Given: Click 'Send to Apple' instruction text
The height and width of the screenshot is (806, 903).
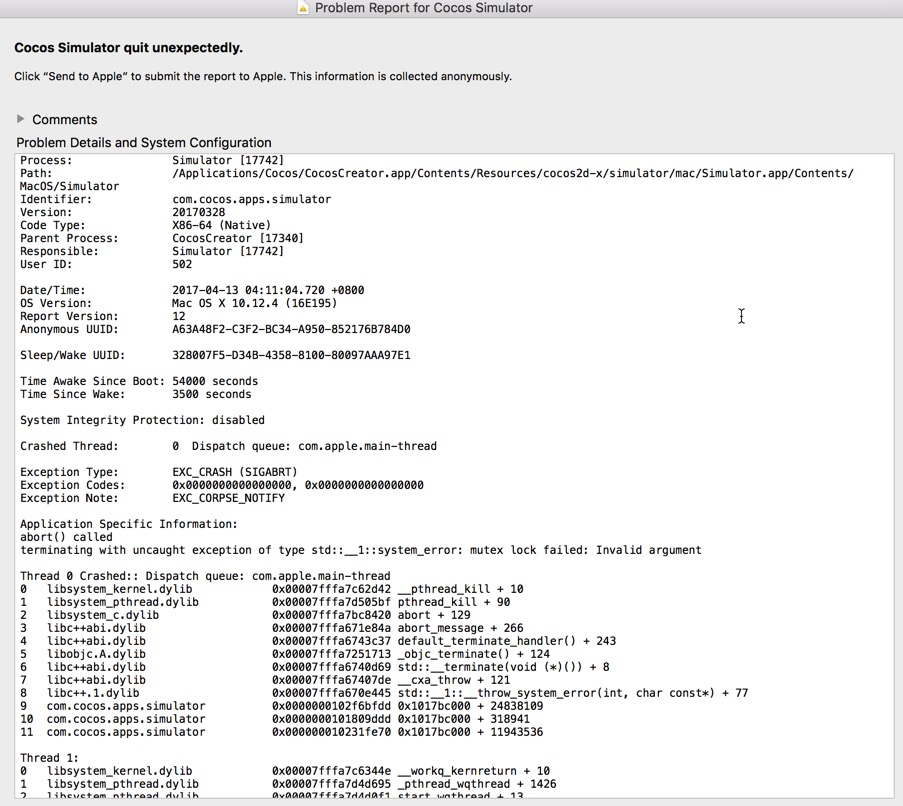Looking at the screenshot, I should 263,77.
